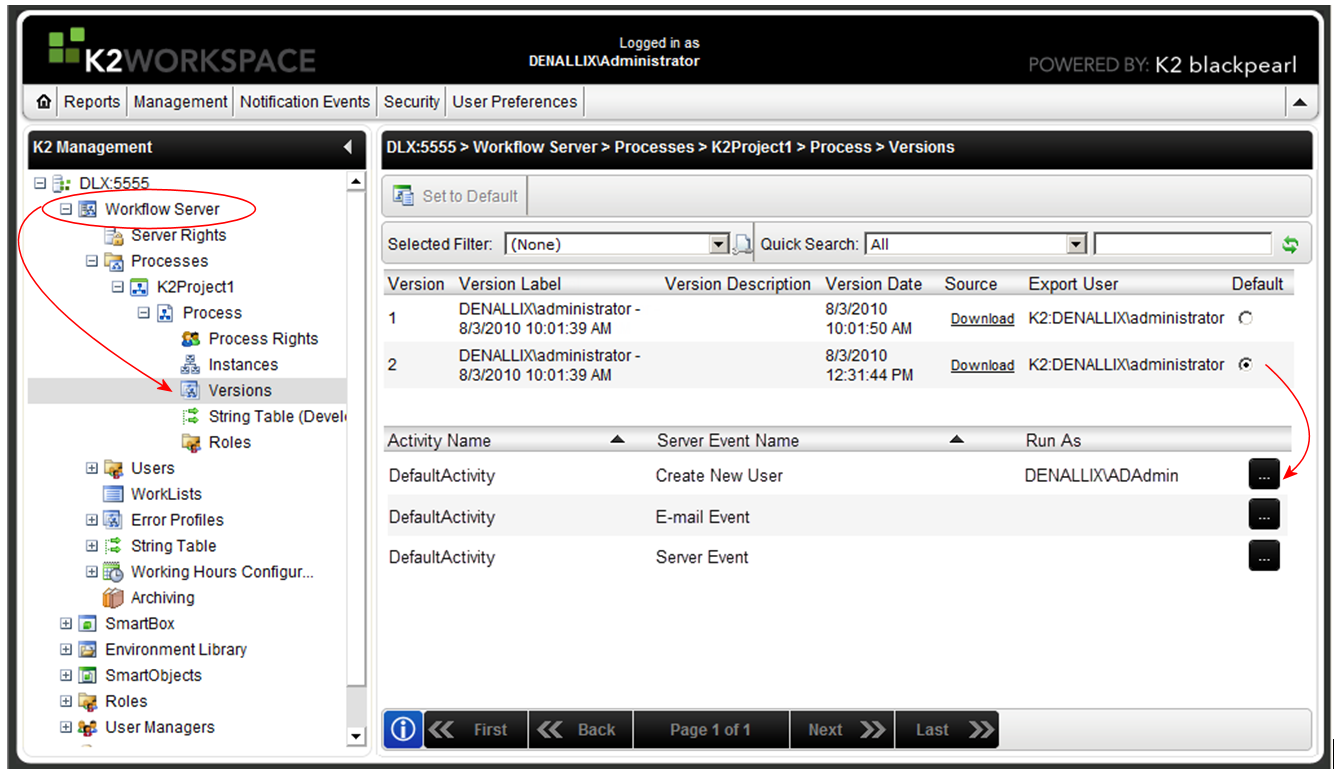Screen dimensions: 1334x773
Task: Go Back one page
Action: (580, 730)
